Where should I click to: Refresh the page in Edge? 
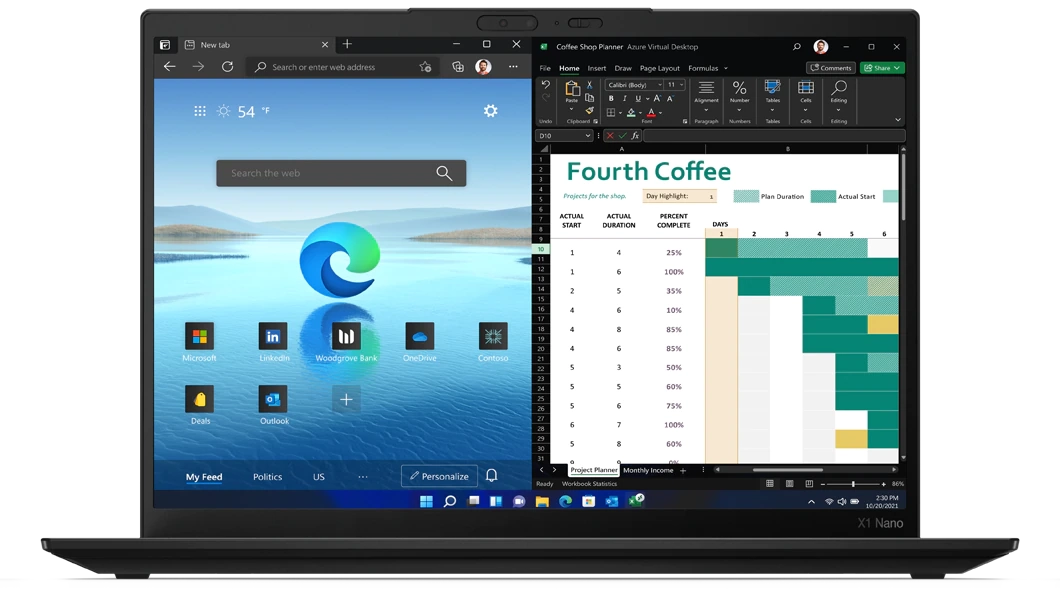(227, 67)
